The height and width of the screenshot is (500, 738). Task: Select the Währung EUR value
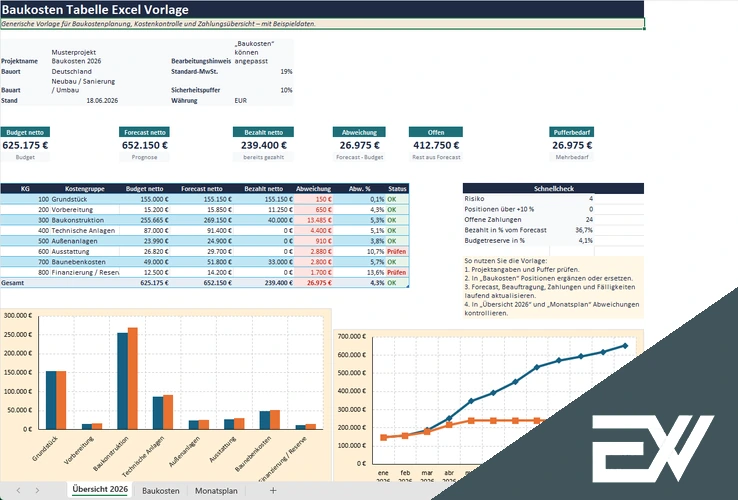241,100
